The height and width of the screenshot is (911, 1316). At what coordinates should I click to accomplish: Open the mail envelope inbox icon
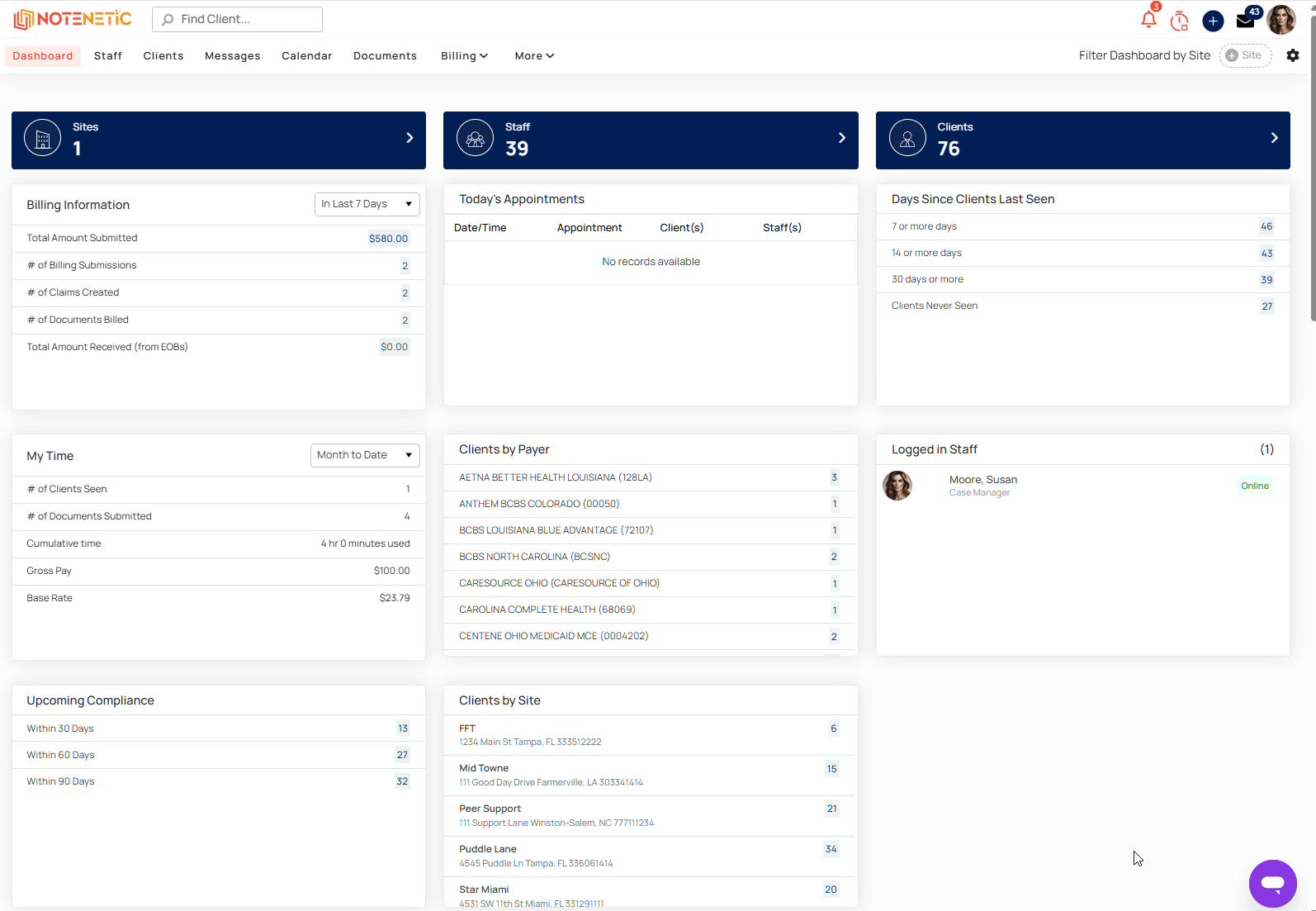click(x=1245, y=21)
